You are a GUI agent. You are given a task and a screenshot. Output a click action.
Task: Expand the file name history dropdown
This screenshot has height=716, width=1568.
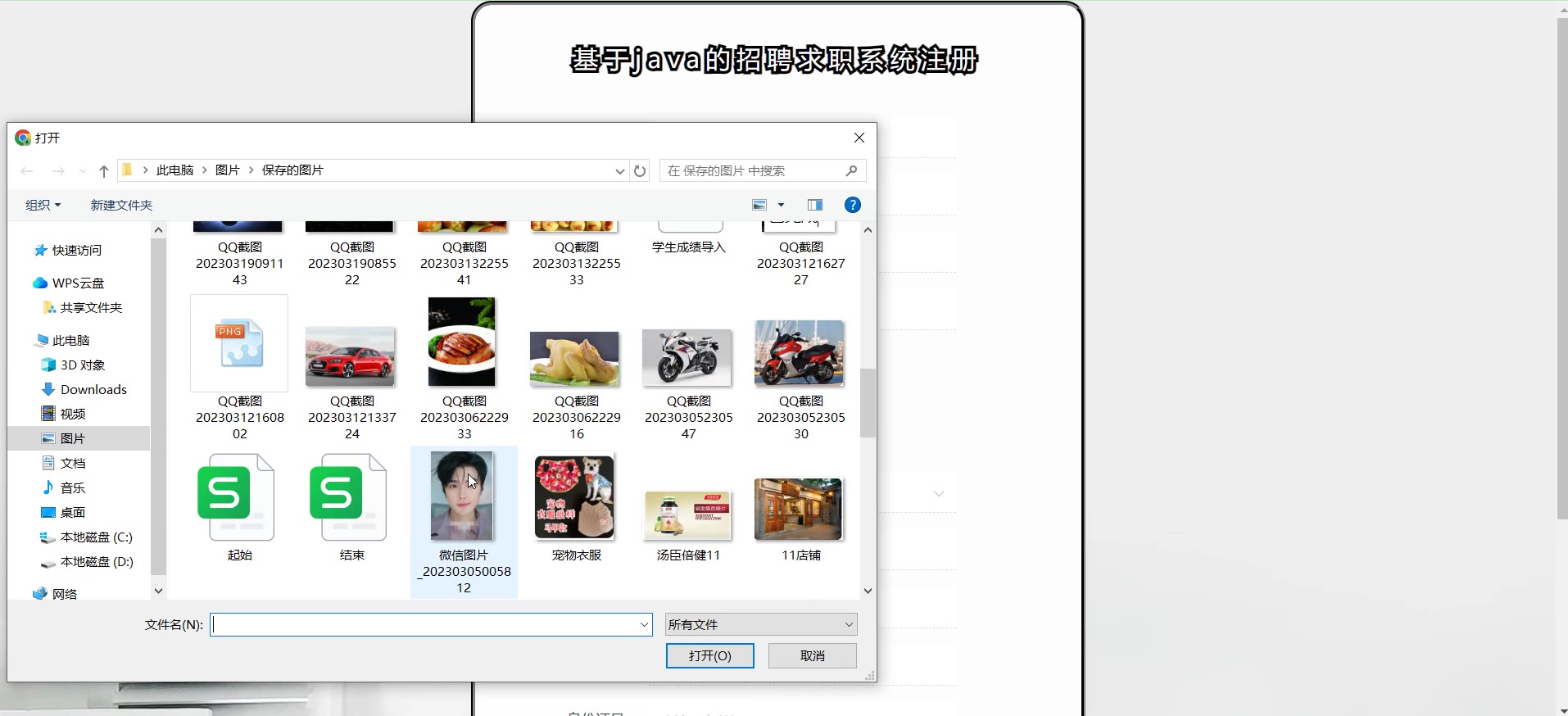[644, 625]
